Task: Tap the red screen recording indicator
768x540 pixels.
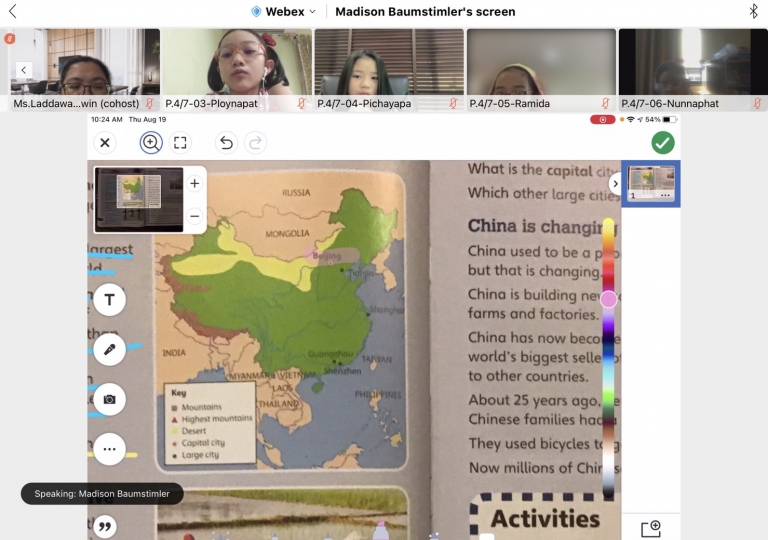Action: [602, 120]
